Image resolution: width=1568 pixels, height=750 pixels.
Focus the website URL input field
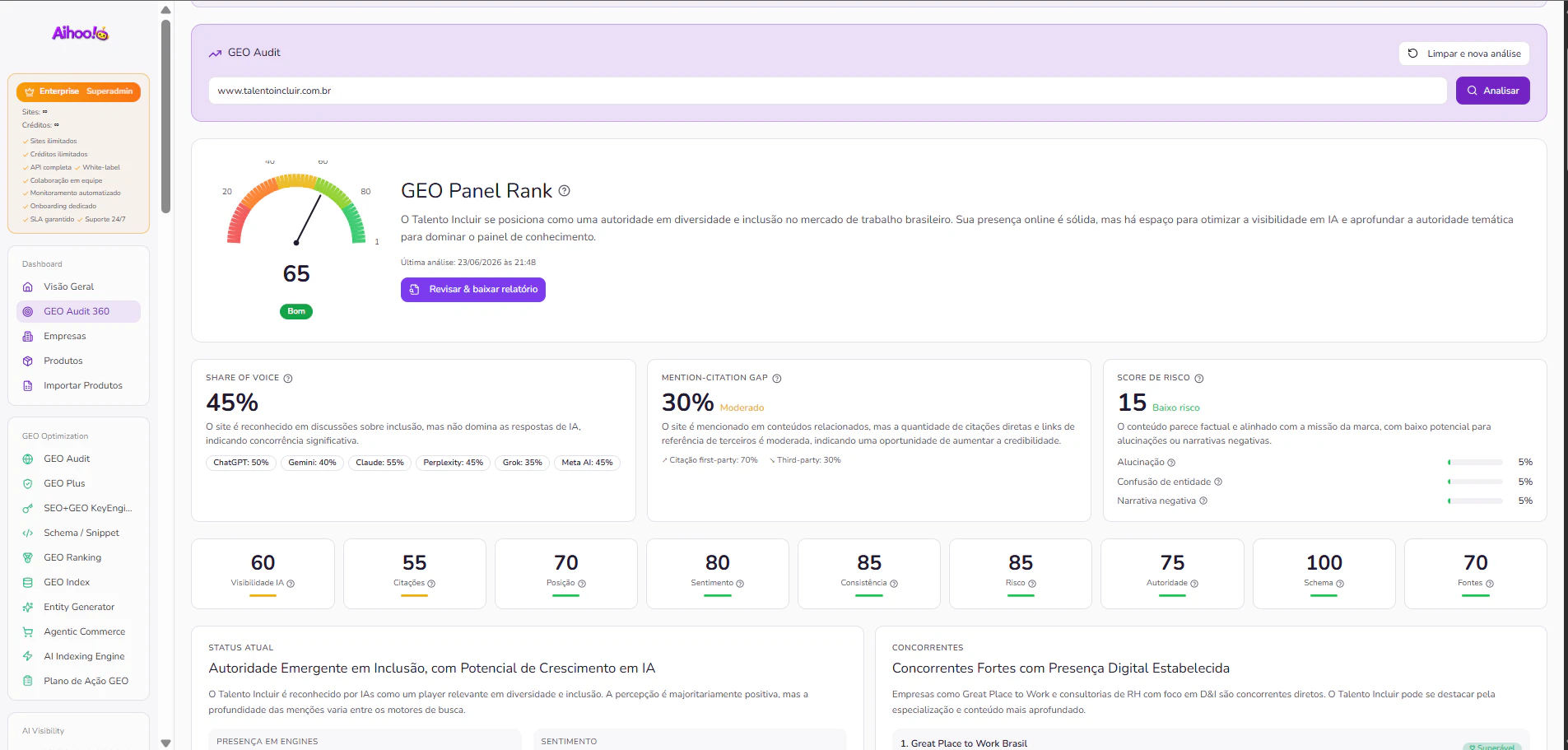point(827,91)
